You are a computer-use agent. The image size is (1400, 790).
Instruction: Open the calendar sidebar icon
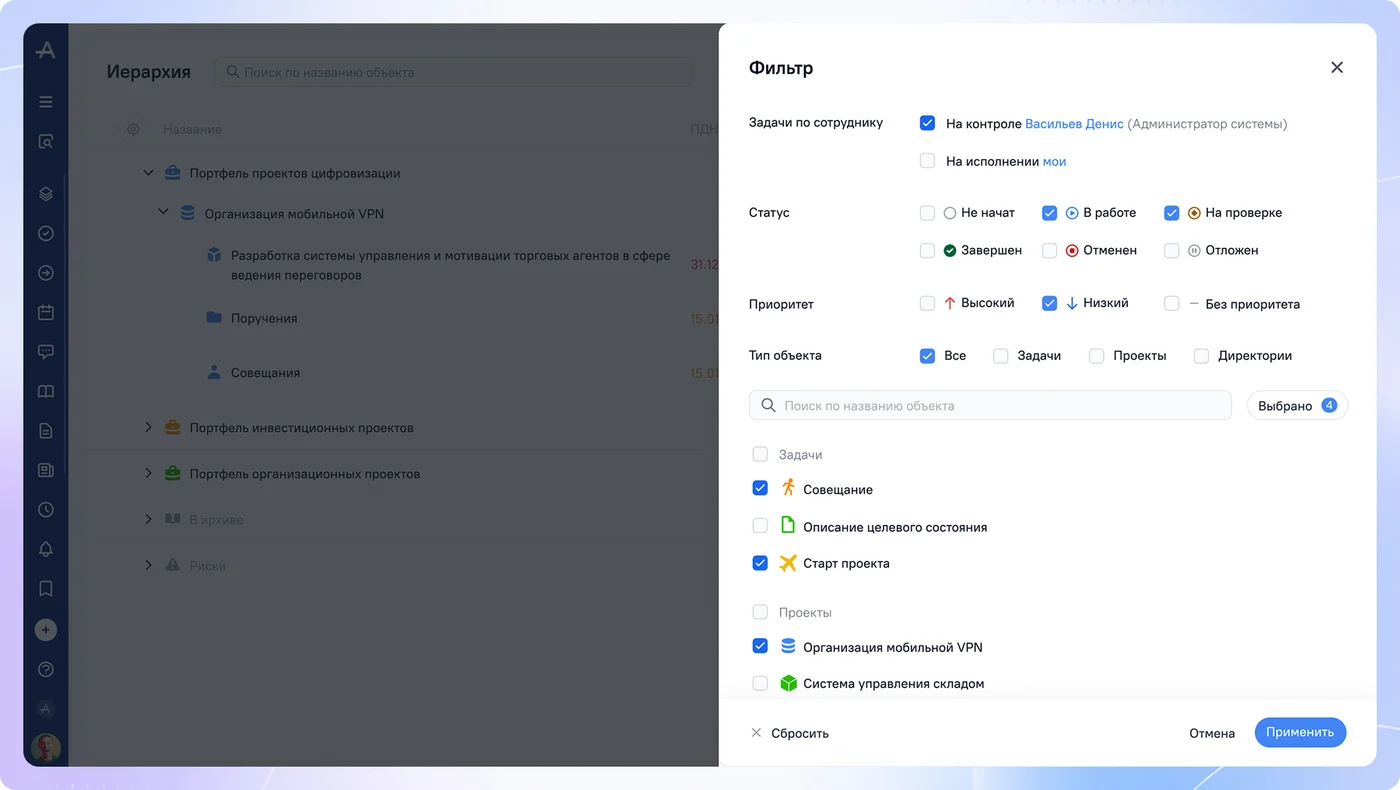[46, 312]
